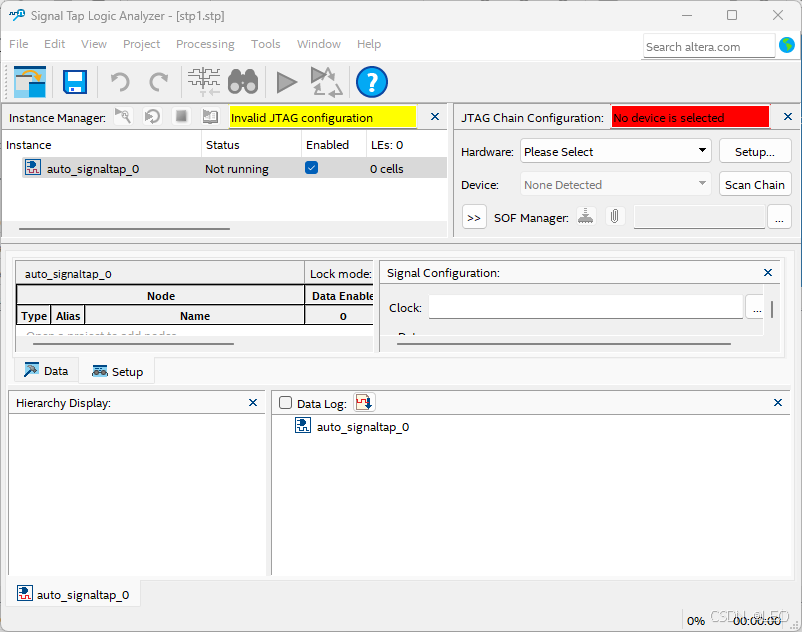Open the Window menu
The height and width of the screenshot is (632, 802).
coord(319,44)
